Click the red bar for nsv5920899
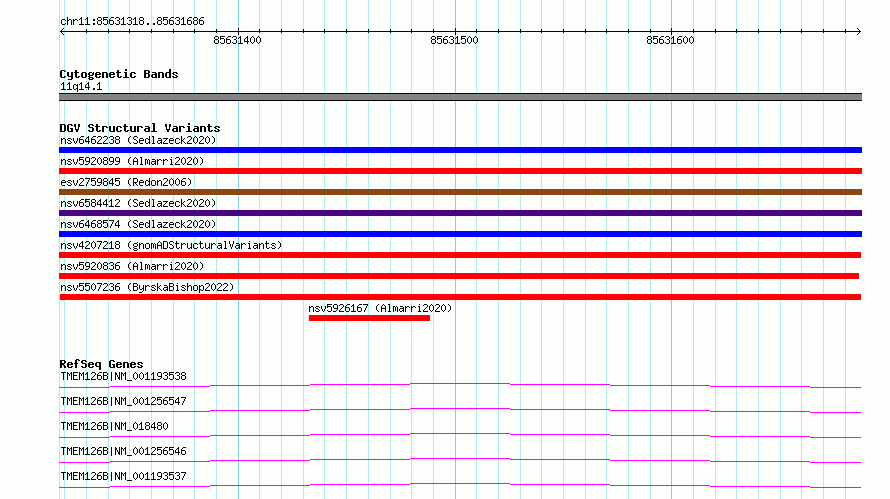Image resolution: width=890 pixels, height=499 pixels. coord(460,171)
